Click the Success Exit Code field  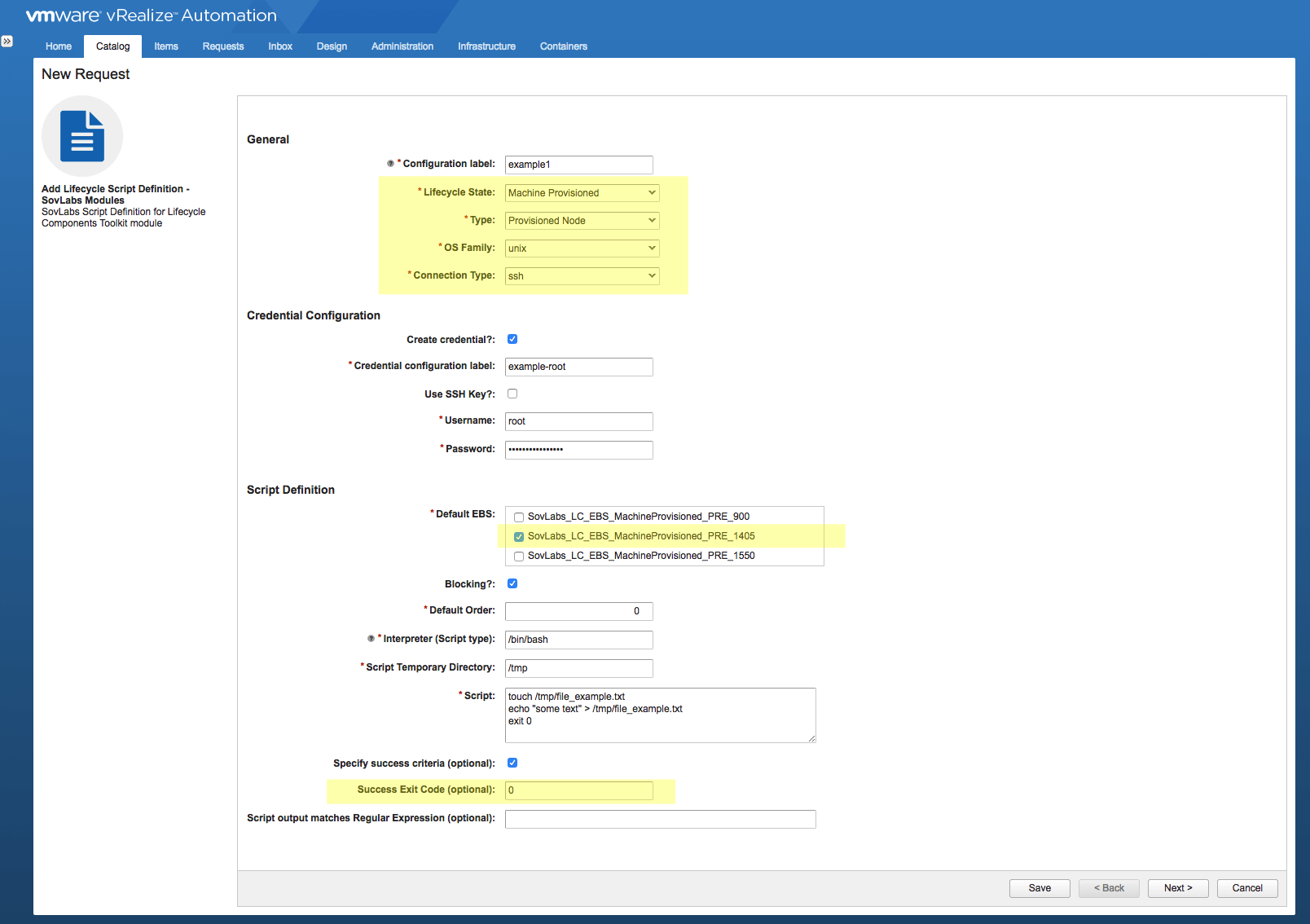[578, 790]
